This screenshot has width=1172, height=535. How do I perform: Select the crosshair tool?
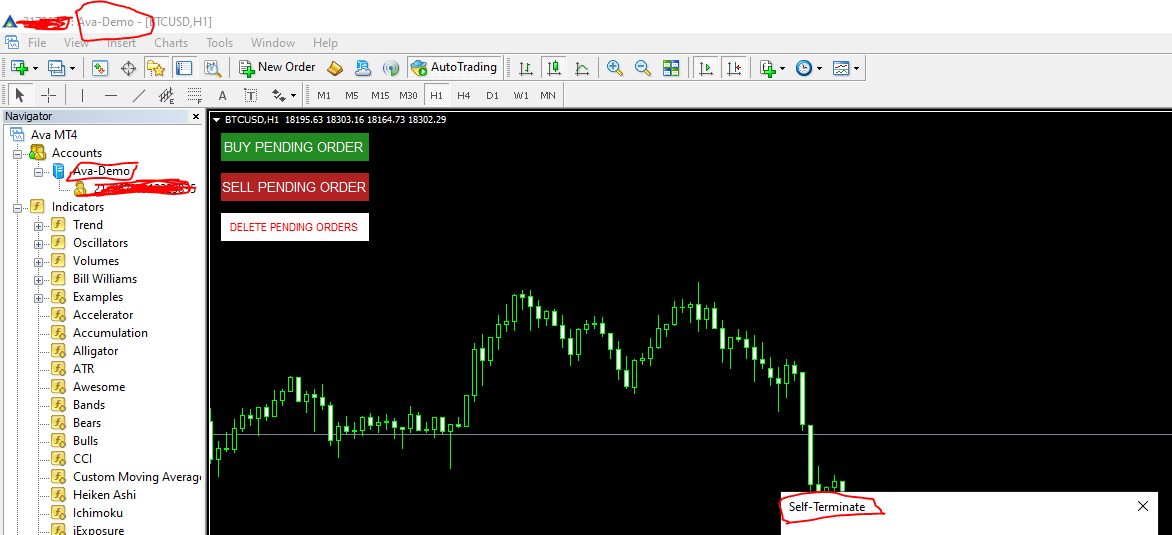coord(48,96)
